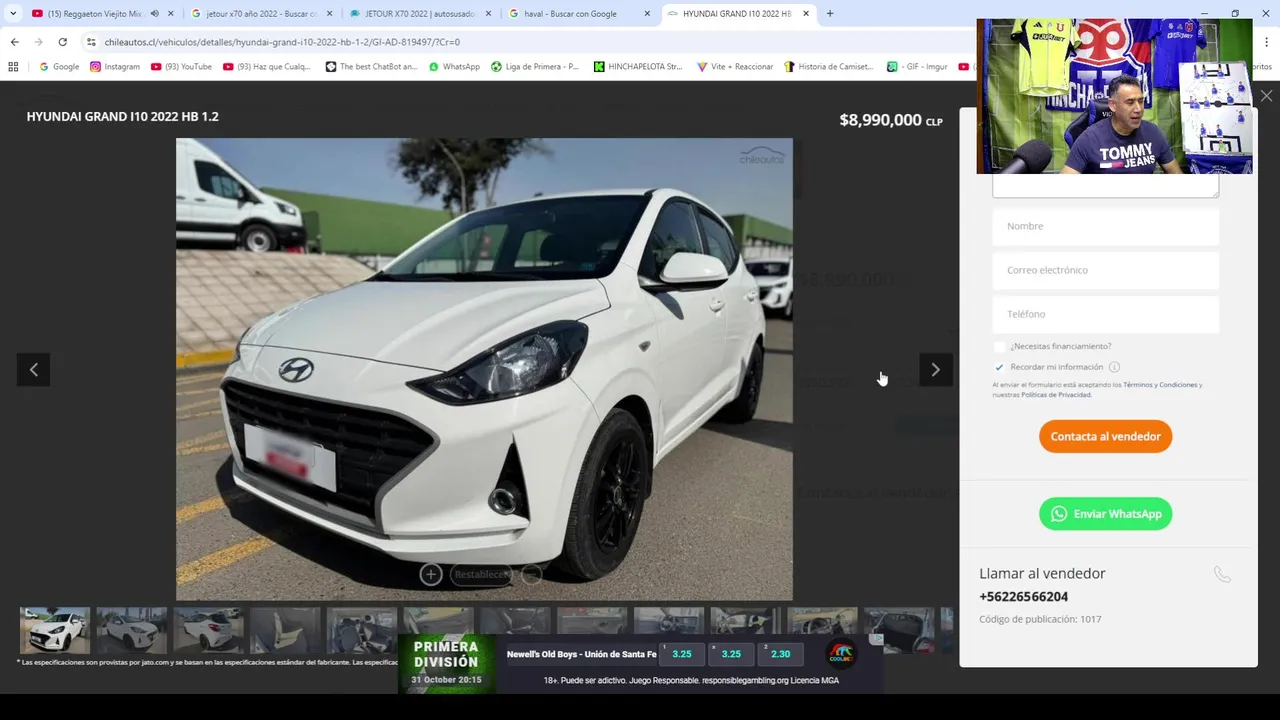The width and height of the screenshot is (1280, 720).
Task: Open the Liga de Primera bookmark
Action: coord(535,67)
